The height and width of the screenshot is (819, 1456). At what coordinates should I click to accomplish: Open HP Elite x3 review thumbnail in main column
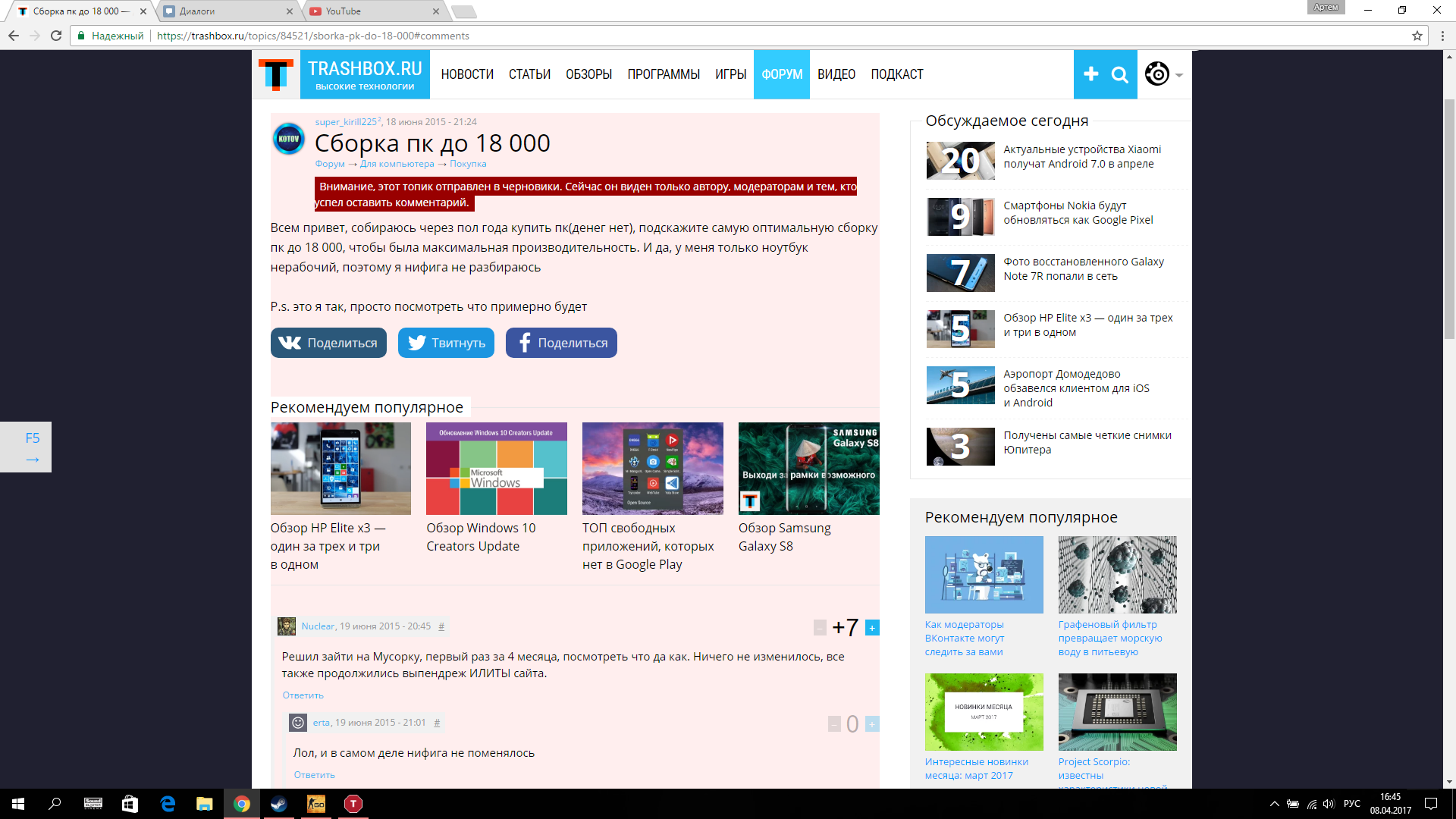340,469
